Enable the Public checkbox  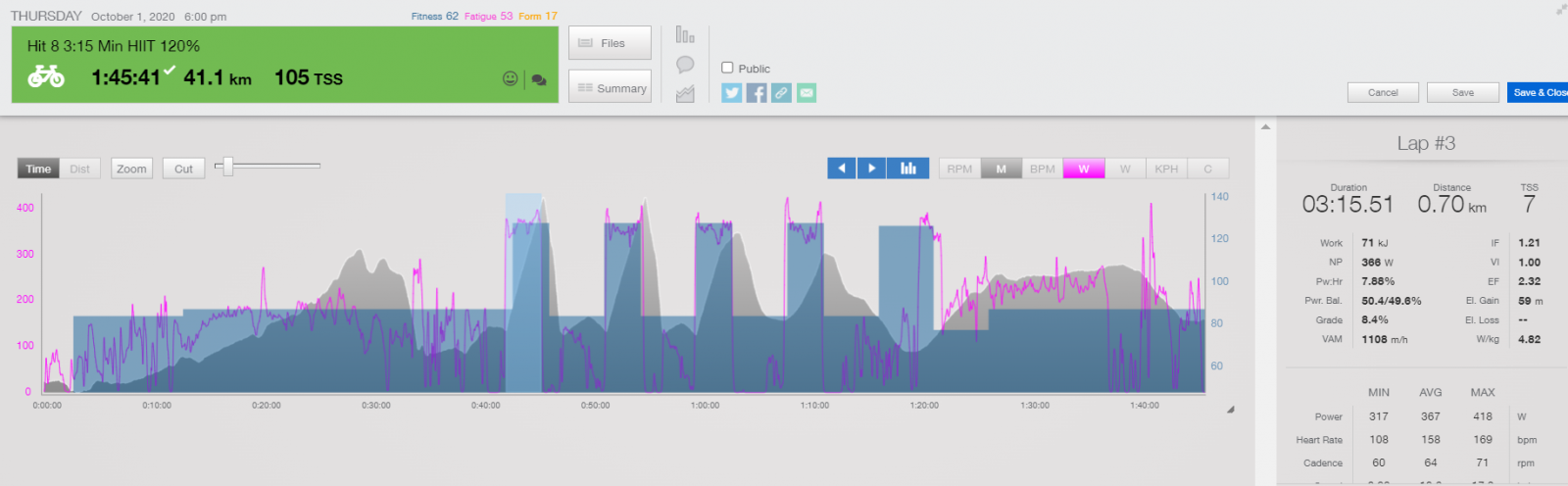(x=727, y=68)
